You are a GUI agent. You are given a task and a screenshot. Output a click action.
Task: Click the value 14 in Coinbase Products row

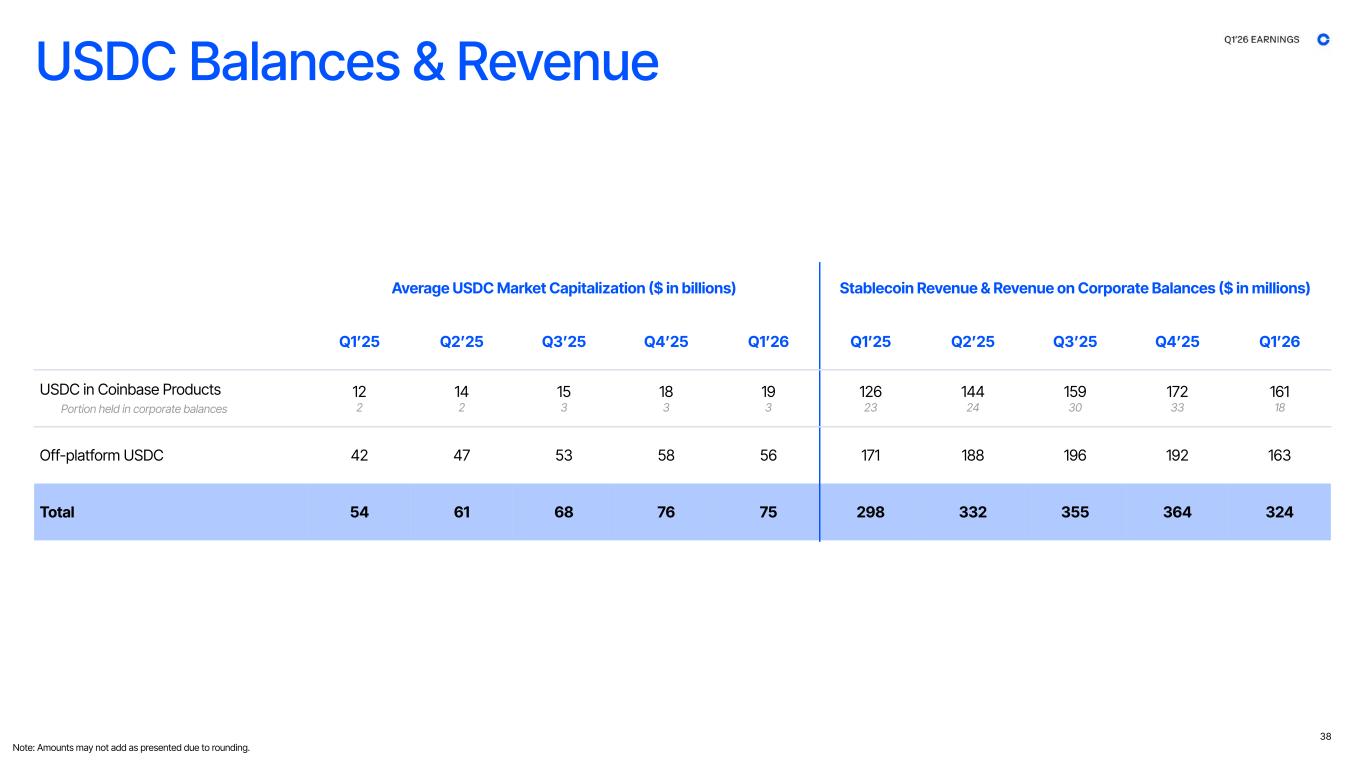click(x=462, y=390)
